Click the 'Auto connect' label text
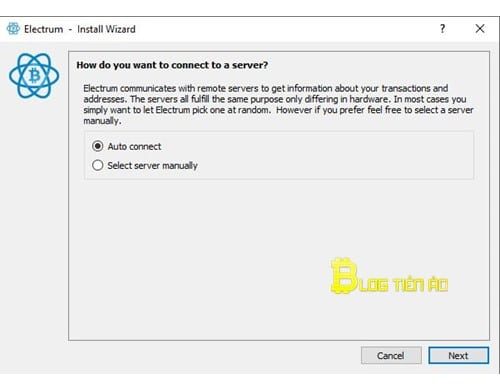Viewport: 500px width, 390px height. [134, 146]
